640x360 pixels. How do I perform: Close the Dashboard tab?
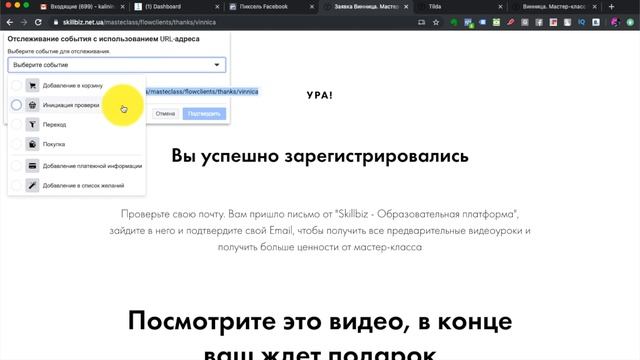(x=217, y=7)
